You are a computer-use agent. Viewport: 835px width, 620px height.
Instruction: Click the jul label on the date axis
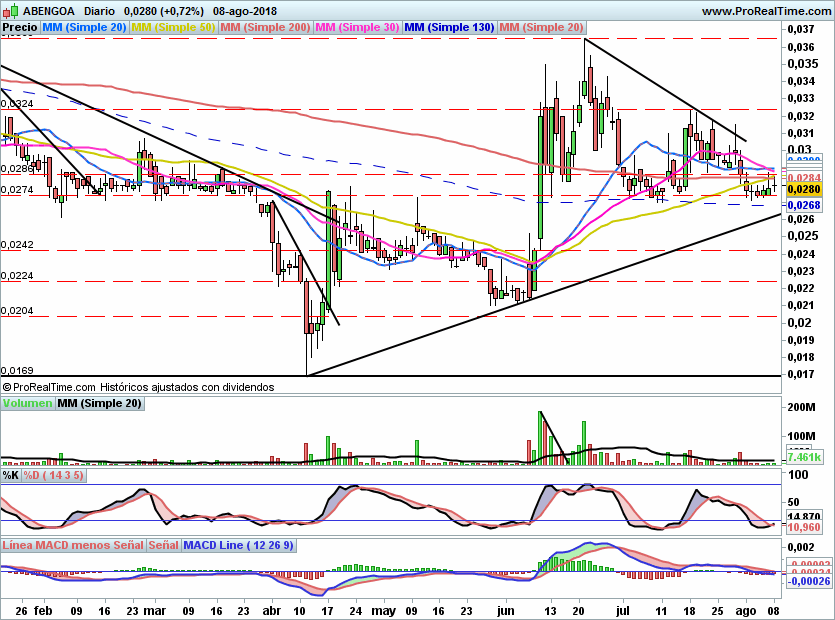pyautogui.click(x=623, y=611)
